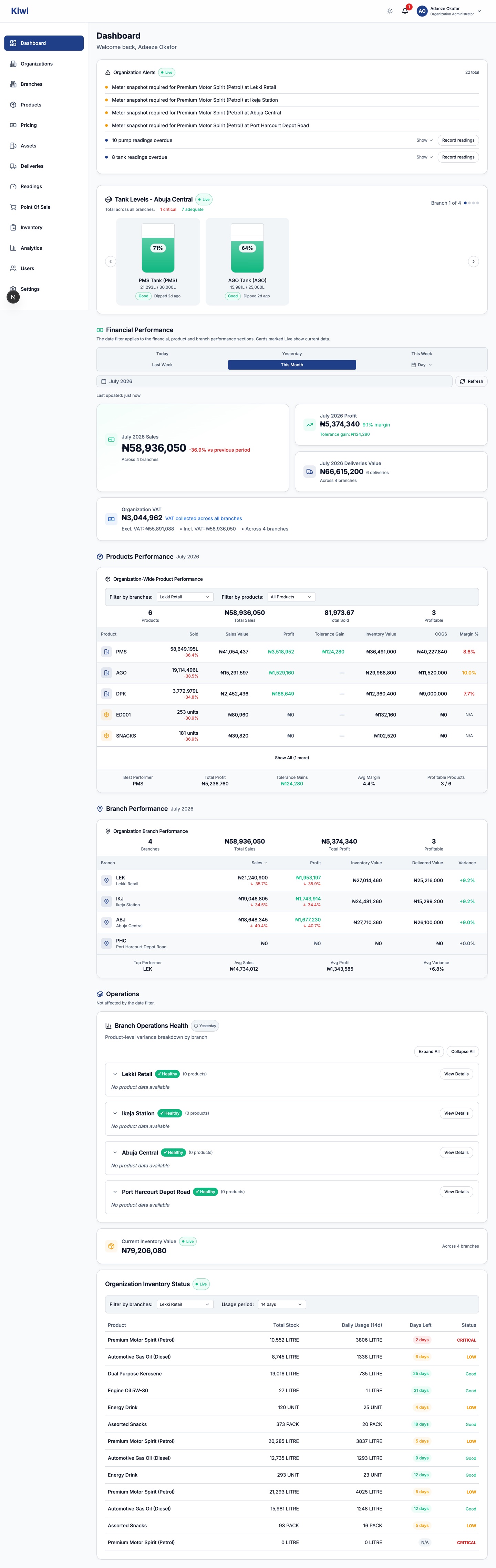The width and height of the screenshot is (496, 1568).
Task: Select the Yesterday date filter
Action: [x=292, y=354]
